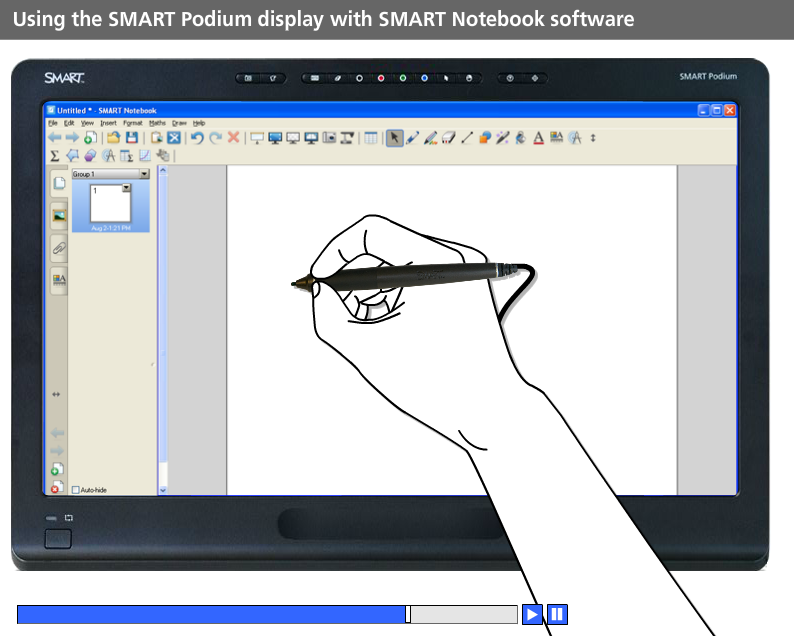Image resolution: width=794 pixels, height=636 pixels.
Task: Open the page 1 thumbnail menu arrow
Action: (x=127, y=188)
